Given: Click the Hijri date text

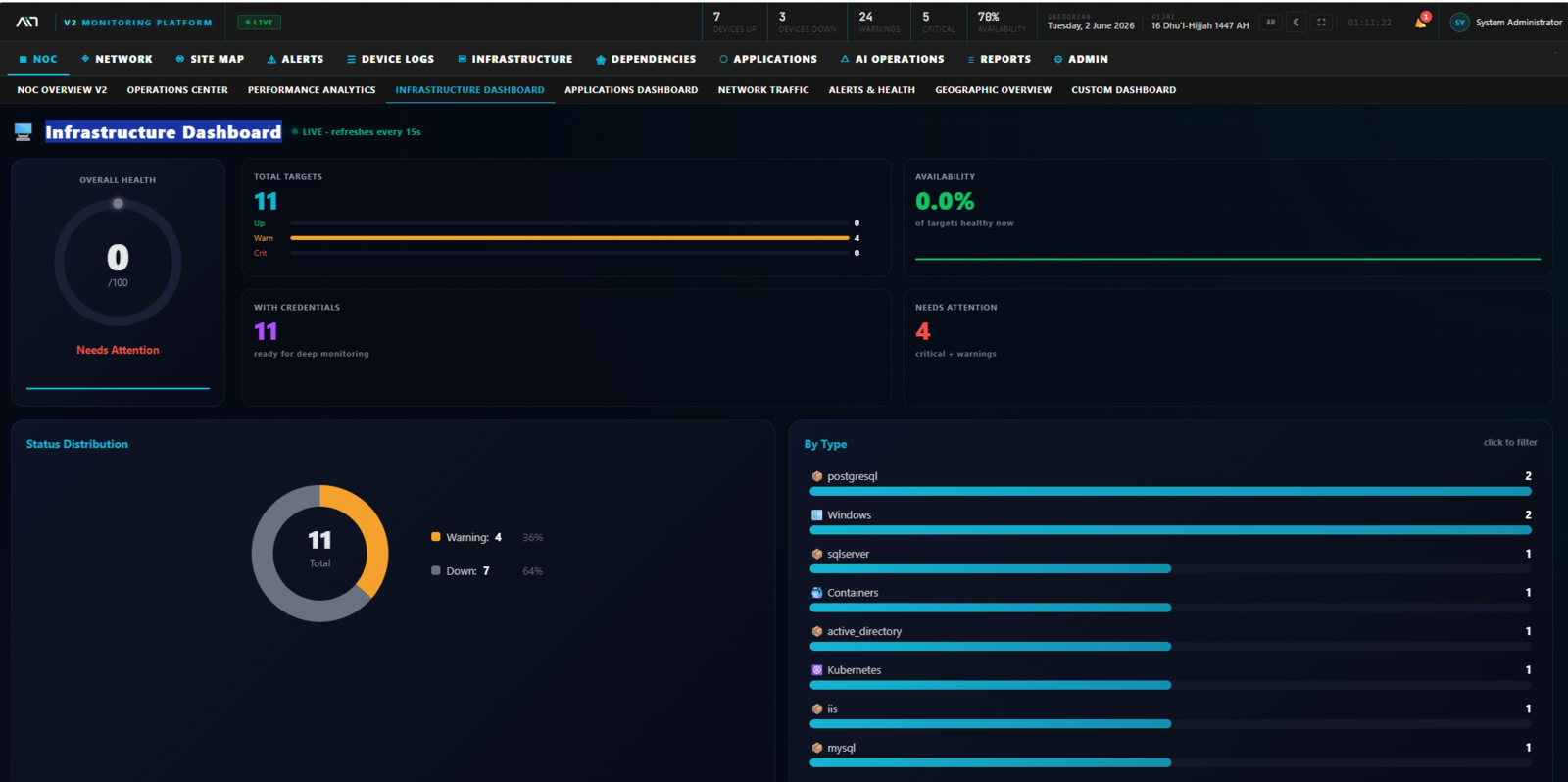Looking at the screenshot, I should click(x=1200, y=25).
